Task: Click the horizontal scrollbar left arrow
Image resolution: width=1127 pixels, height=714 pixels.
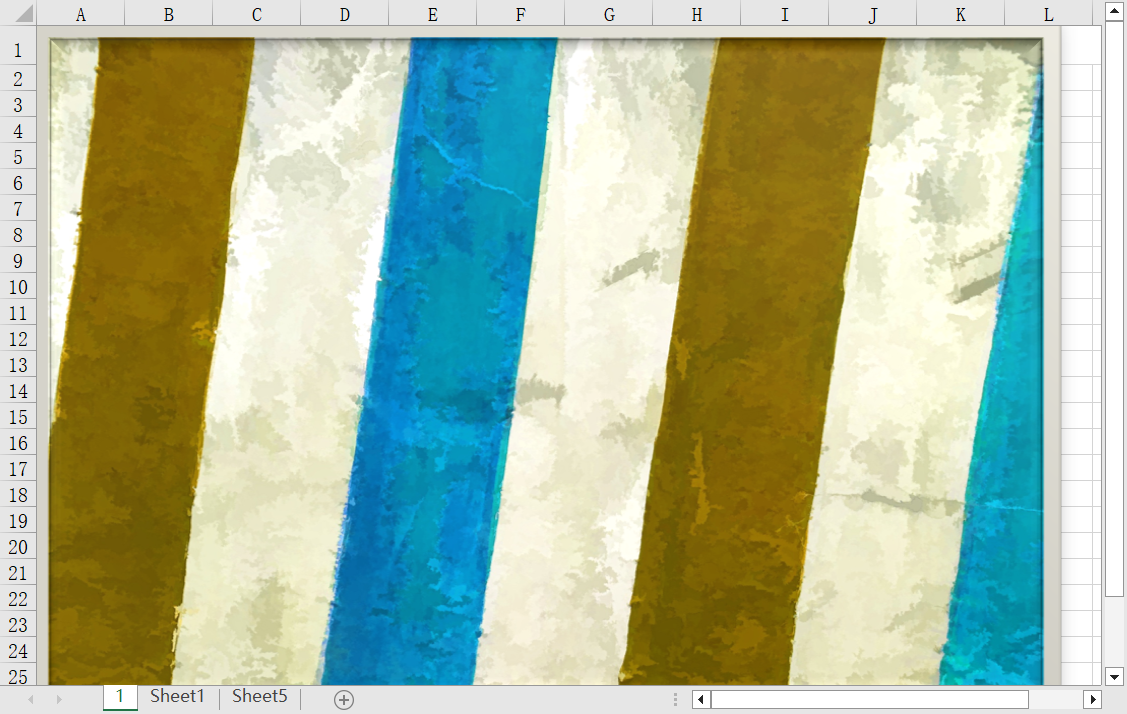Action: [x=701, y=699]
